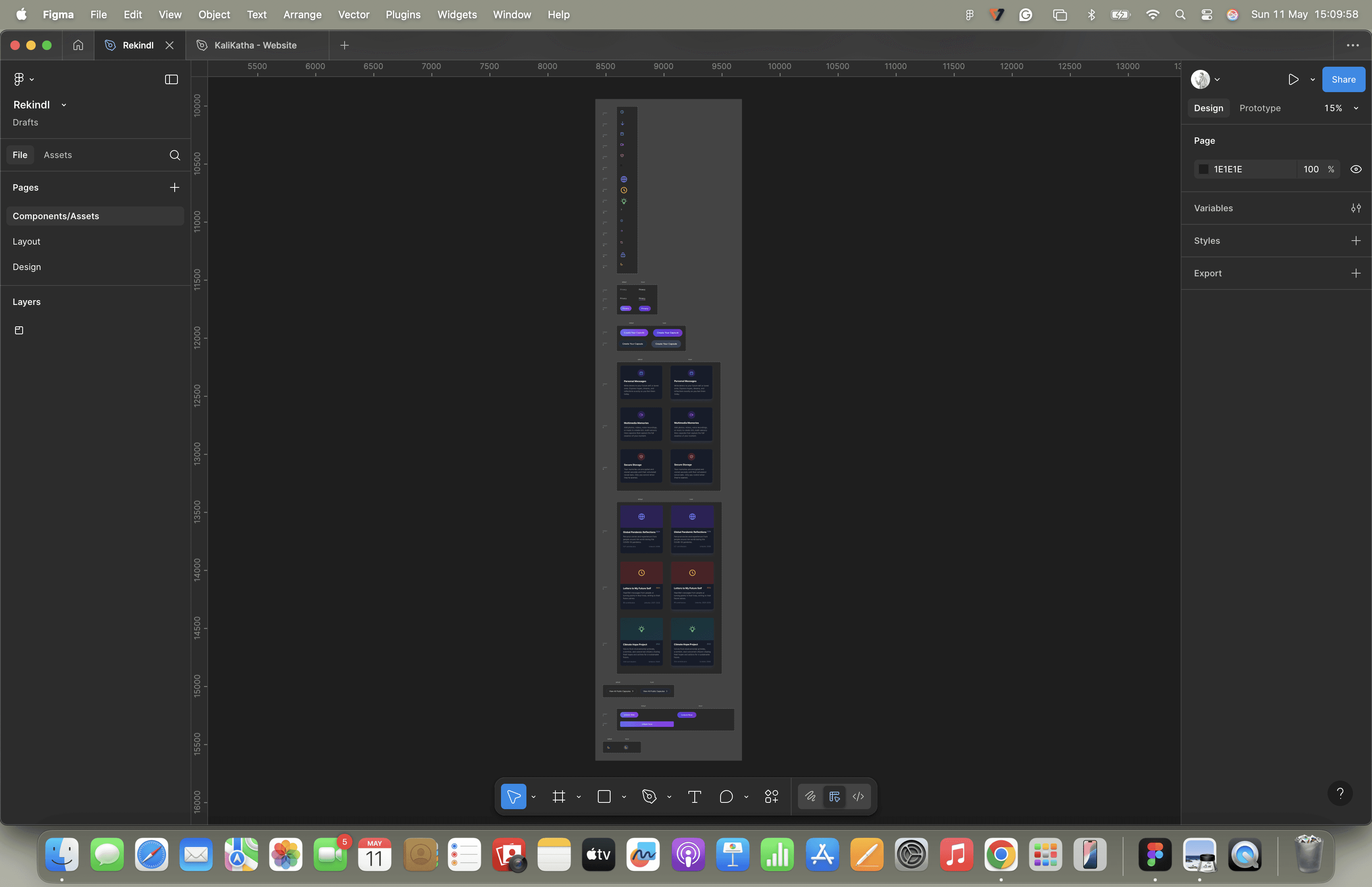Viewport: 1372px width, 887px height.
Task: Select the Comment tool
Action: tap(726, 796)
